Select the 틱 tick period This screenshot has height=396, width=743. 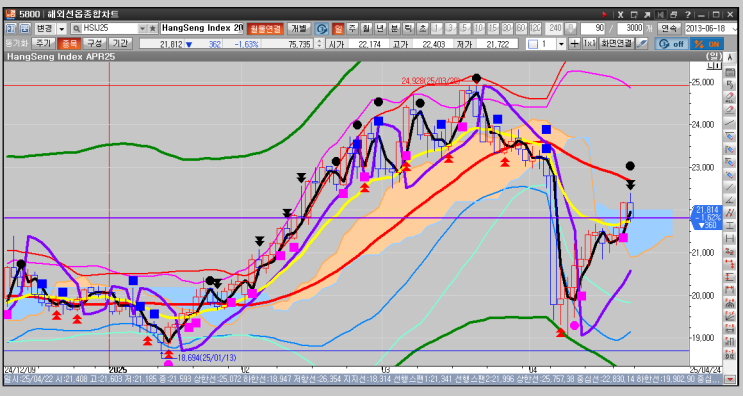pos(408,29)
